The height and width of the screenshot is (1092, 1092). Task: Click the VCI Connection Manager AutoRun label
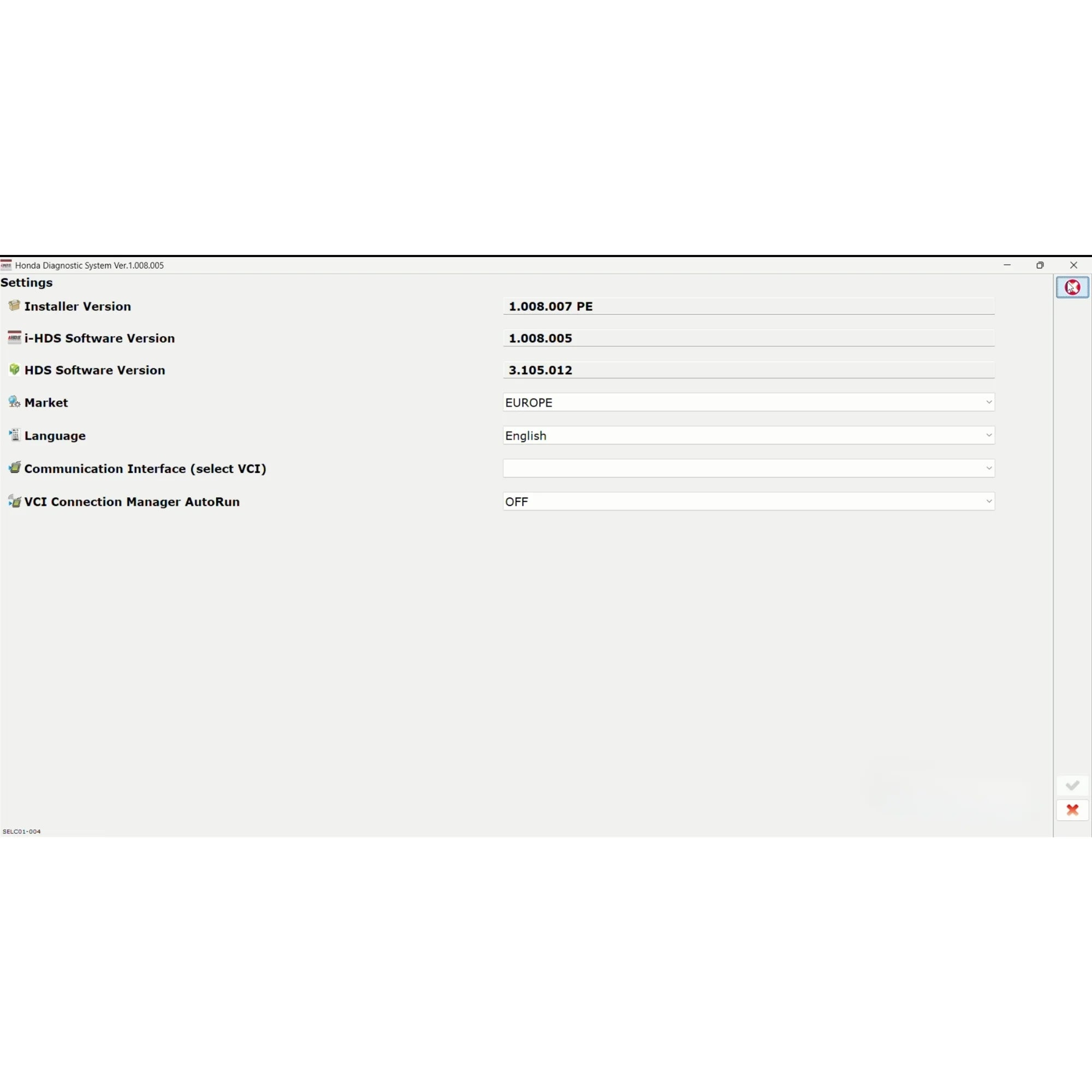coord(132,502)
